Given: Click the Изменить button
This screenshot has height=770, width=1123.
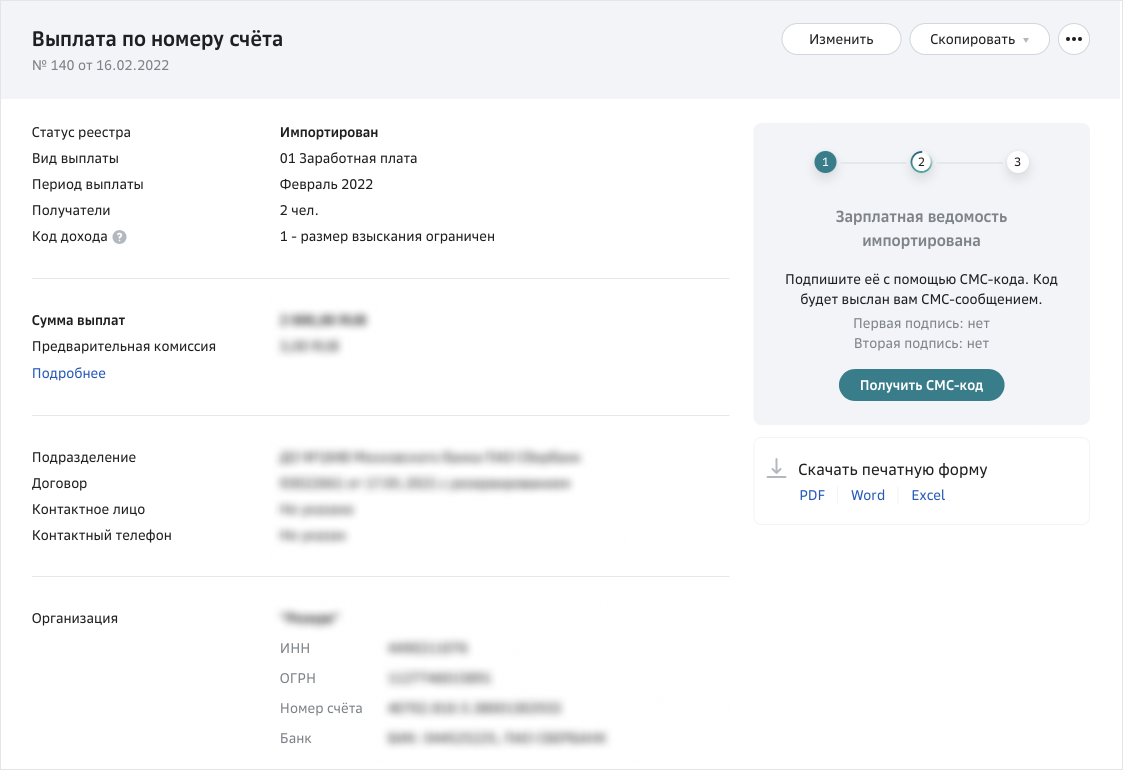Looking at the screenshot, I should click(x=841, y=39).
